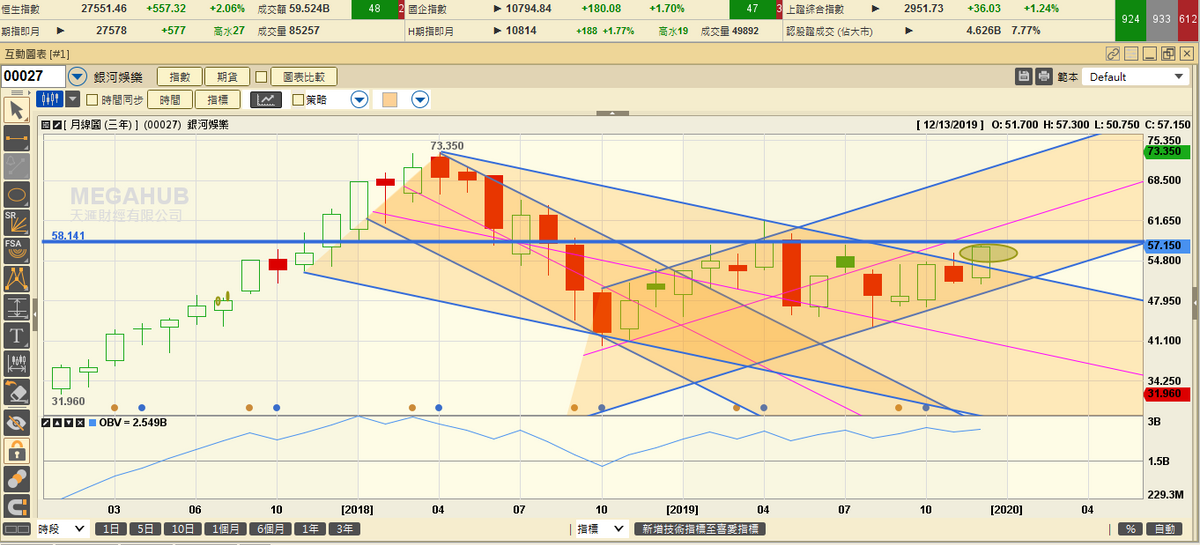The width and height of the screenshot is (1200, 545).
Task: Open the stock code dropdown arrow
Action: click(x=77, y=76)
